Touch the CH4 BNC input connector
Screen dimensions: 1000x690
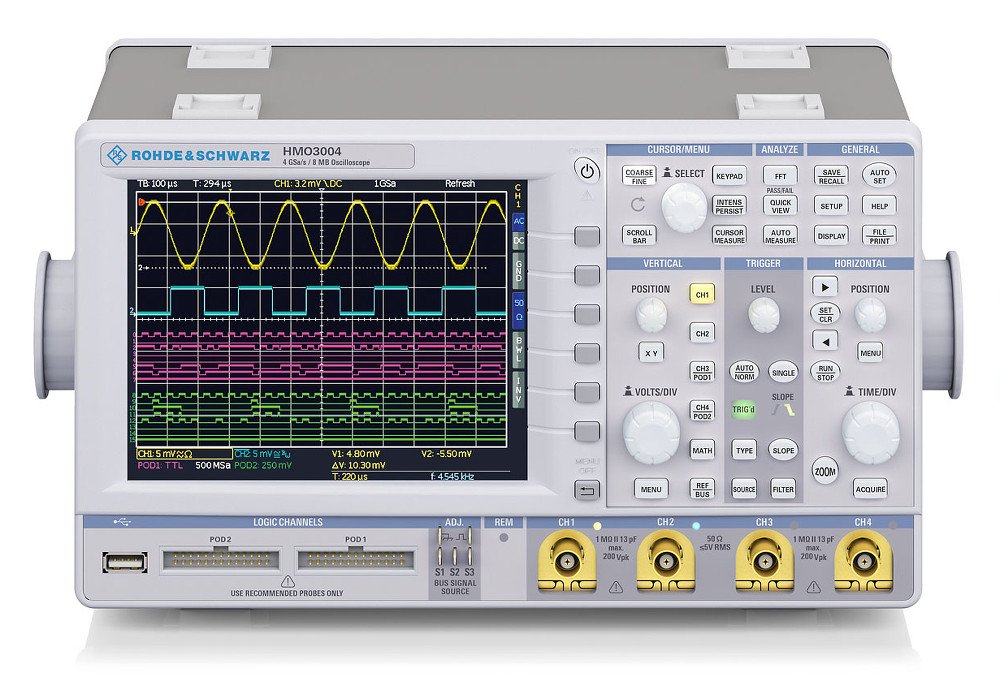[x=863, y=562]
